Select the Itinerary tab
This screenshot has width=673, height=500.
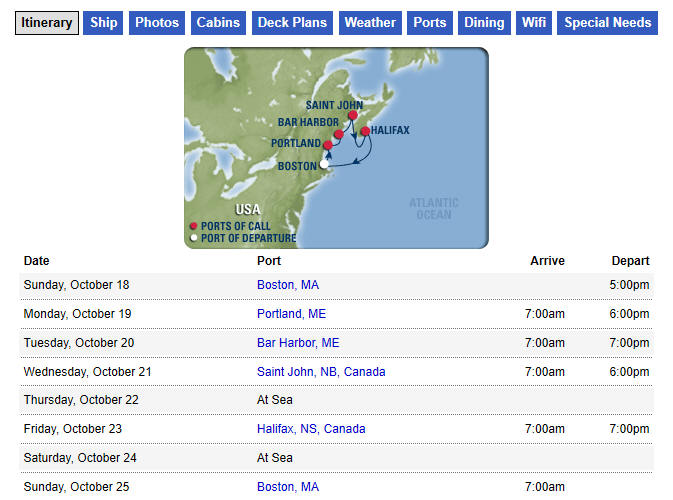tap(47, 23)
